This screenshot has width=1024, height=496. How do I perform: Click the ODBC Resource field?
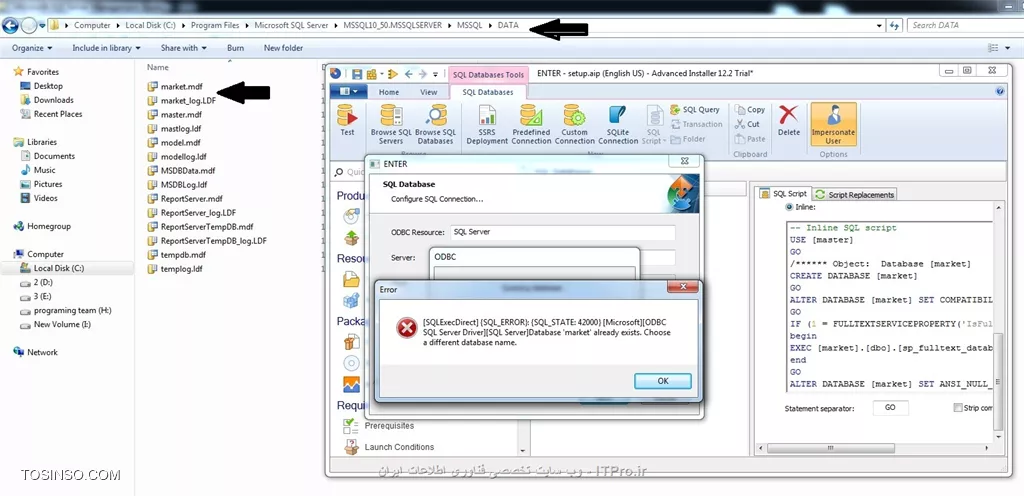click(563, 232)
